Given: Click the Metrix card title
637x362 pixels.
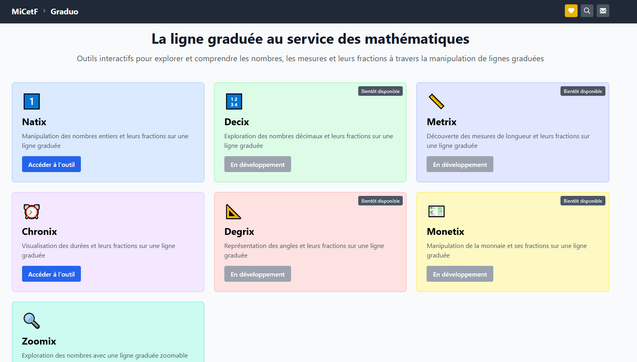Looking at the screenshot, I should point(442,122).
